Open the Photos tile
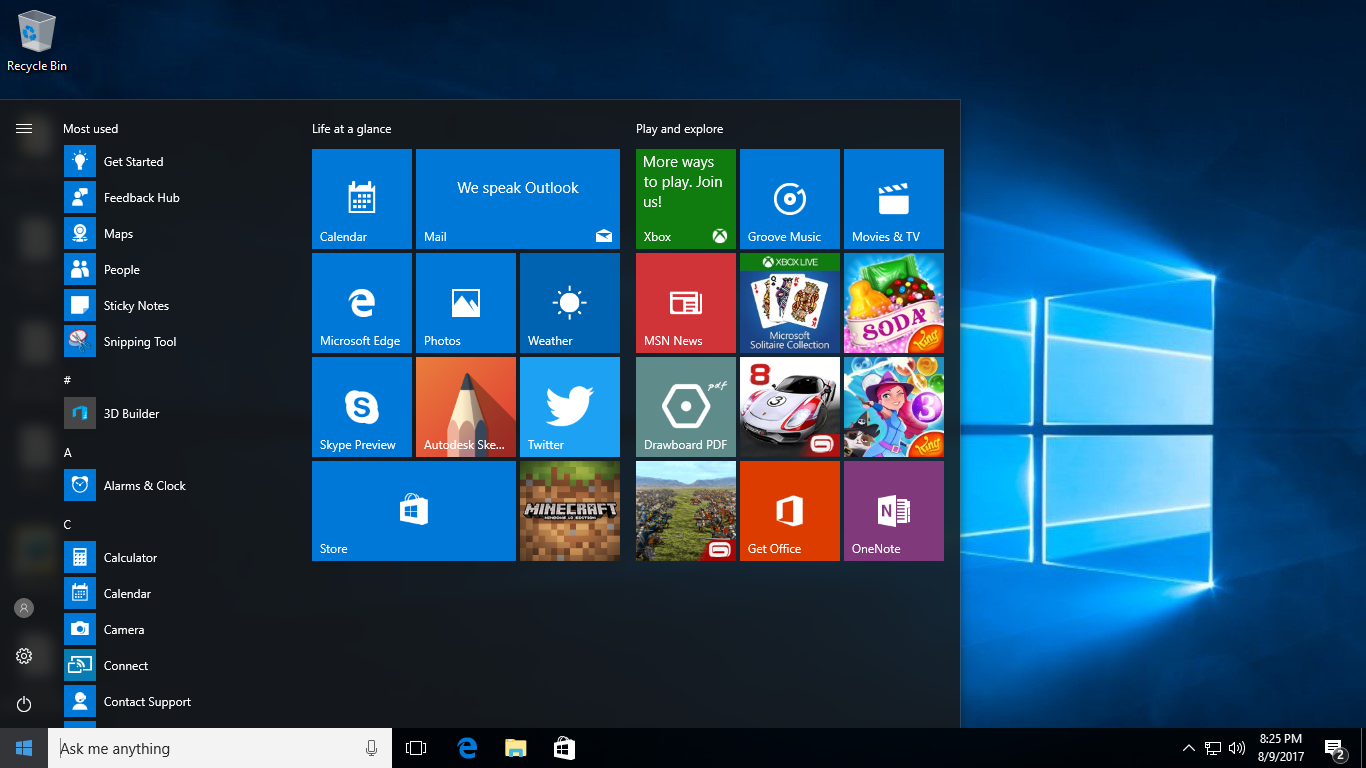1366x768 pixels. tap(466, 303)
